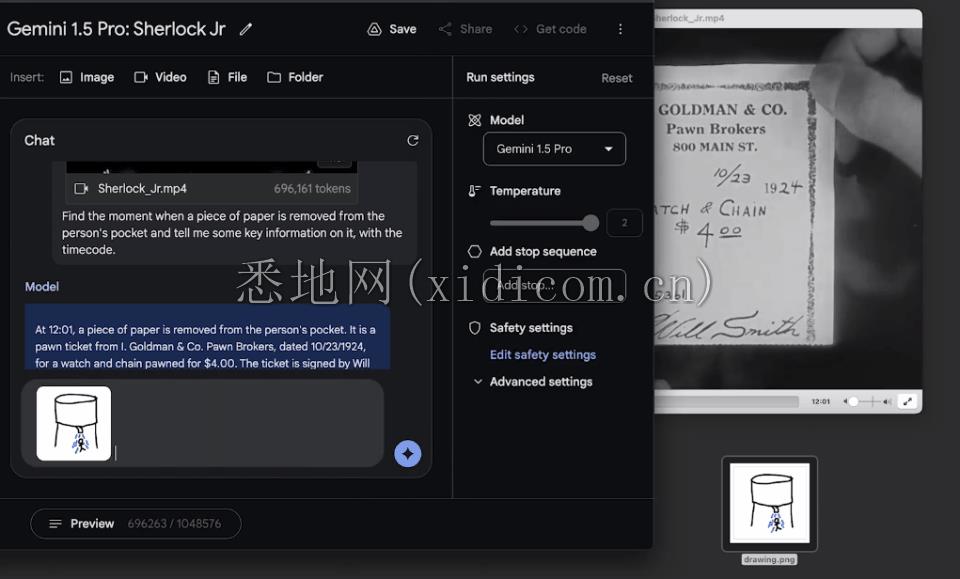The height and width of the screenshot is (579, 960).
Task: Enter fullscreen in the video player
Action: 907,401
